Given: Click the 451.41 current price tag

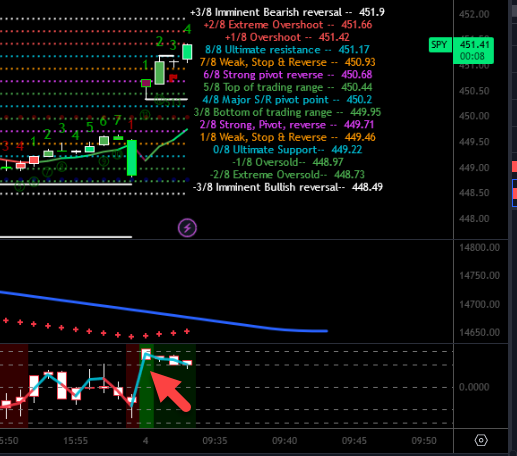Looking at the screenshot, I should pyautogui.click(x=474, y=45).
